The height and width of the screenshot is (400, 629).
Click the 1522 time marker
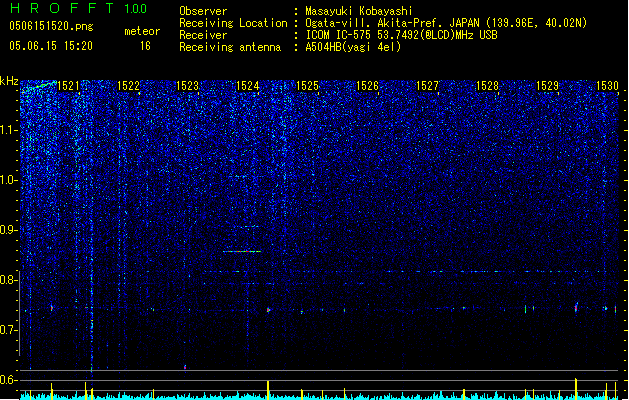pos(128,86)
